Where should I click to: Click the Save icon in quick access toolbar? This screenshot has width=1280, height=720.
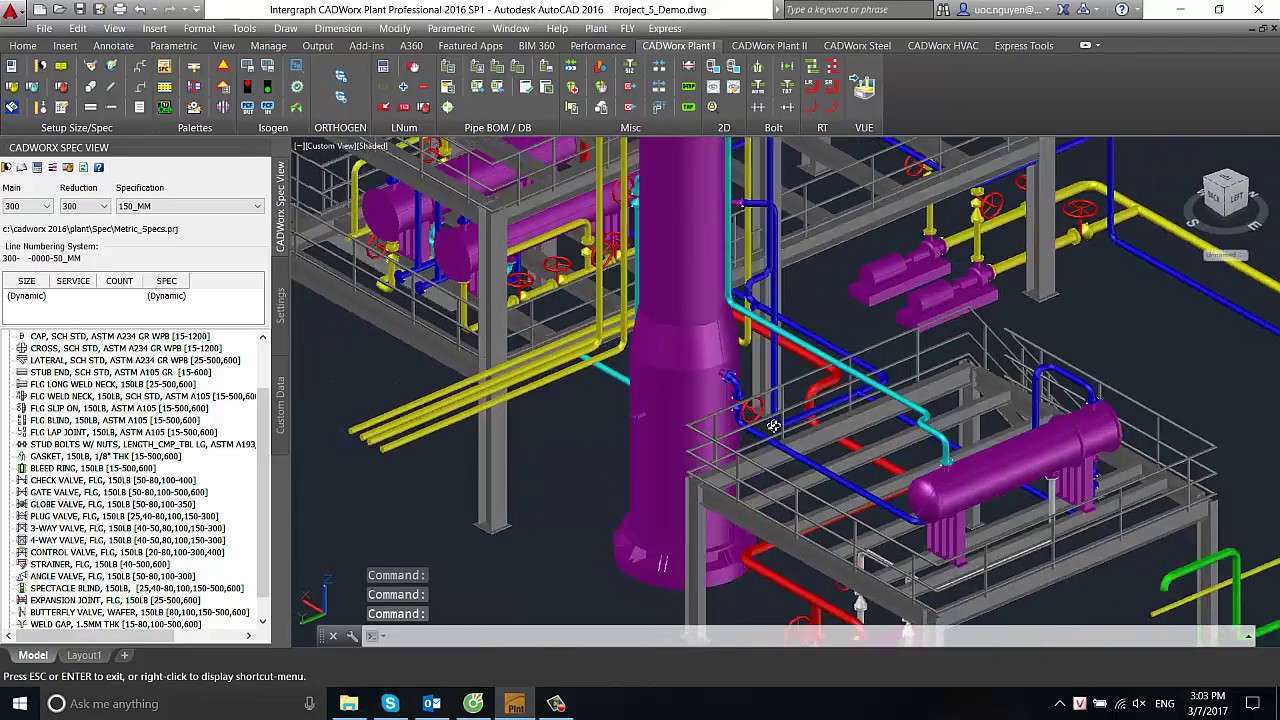pos(79,9)
